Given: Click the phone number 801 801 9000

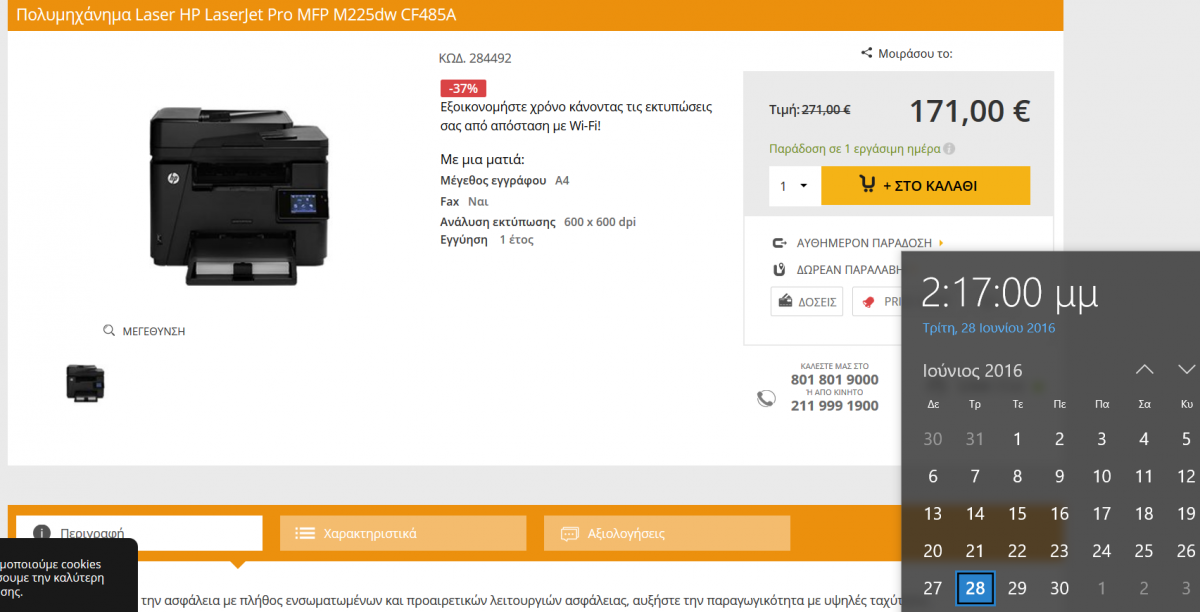Looking at the screenshot, I should coord(834,380).
